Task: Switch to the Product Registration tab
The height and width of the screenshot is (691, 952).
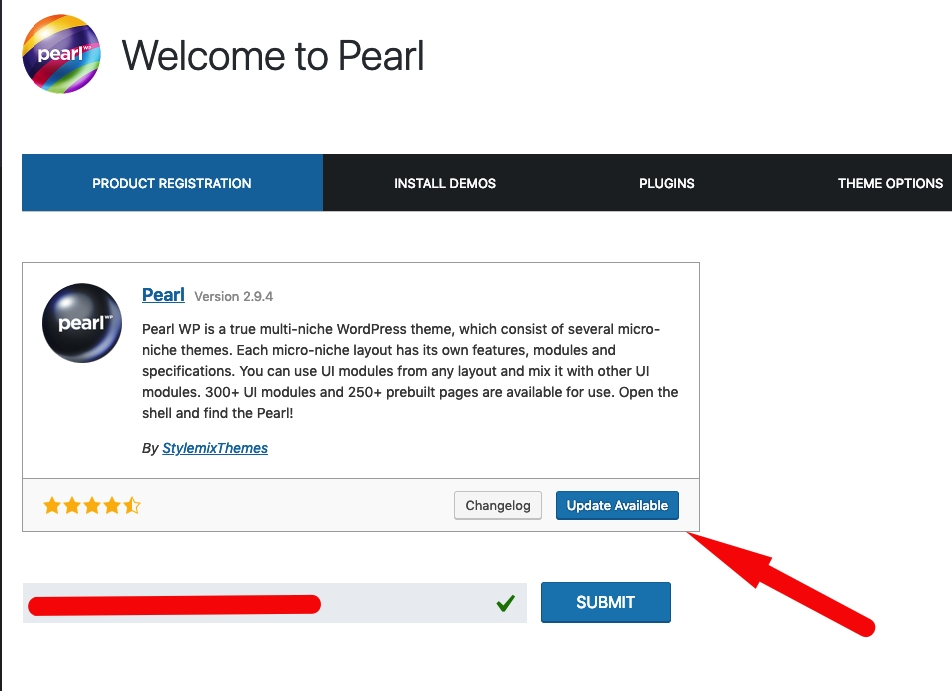Action: click(x=172, y=183)
